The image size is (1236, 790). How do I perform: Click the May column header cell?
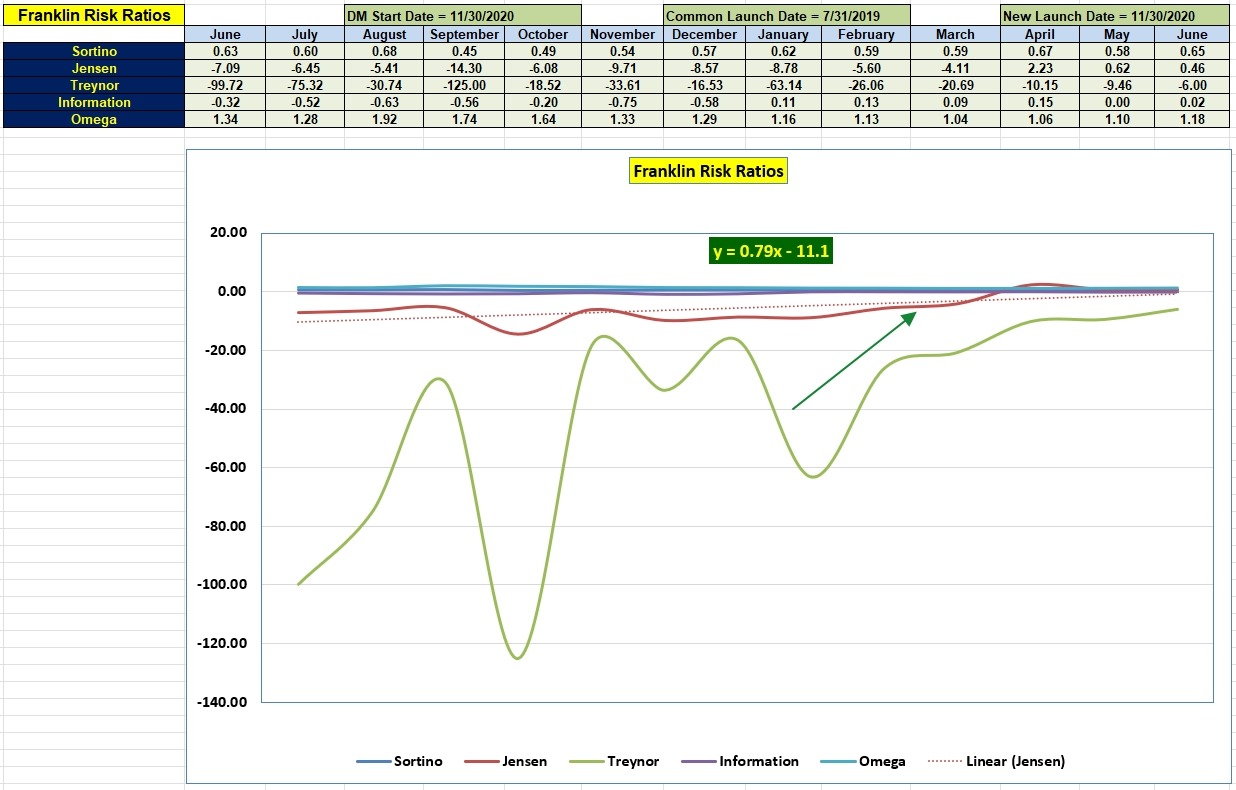click(1117, 34)
